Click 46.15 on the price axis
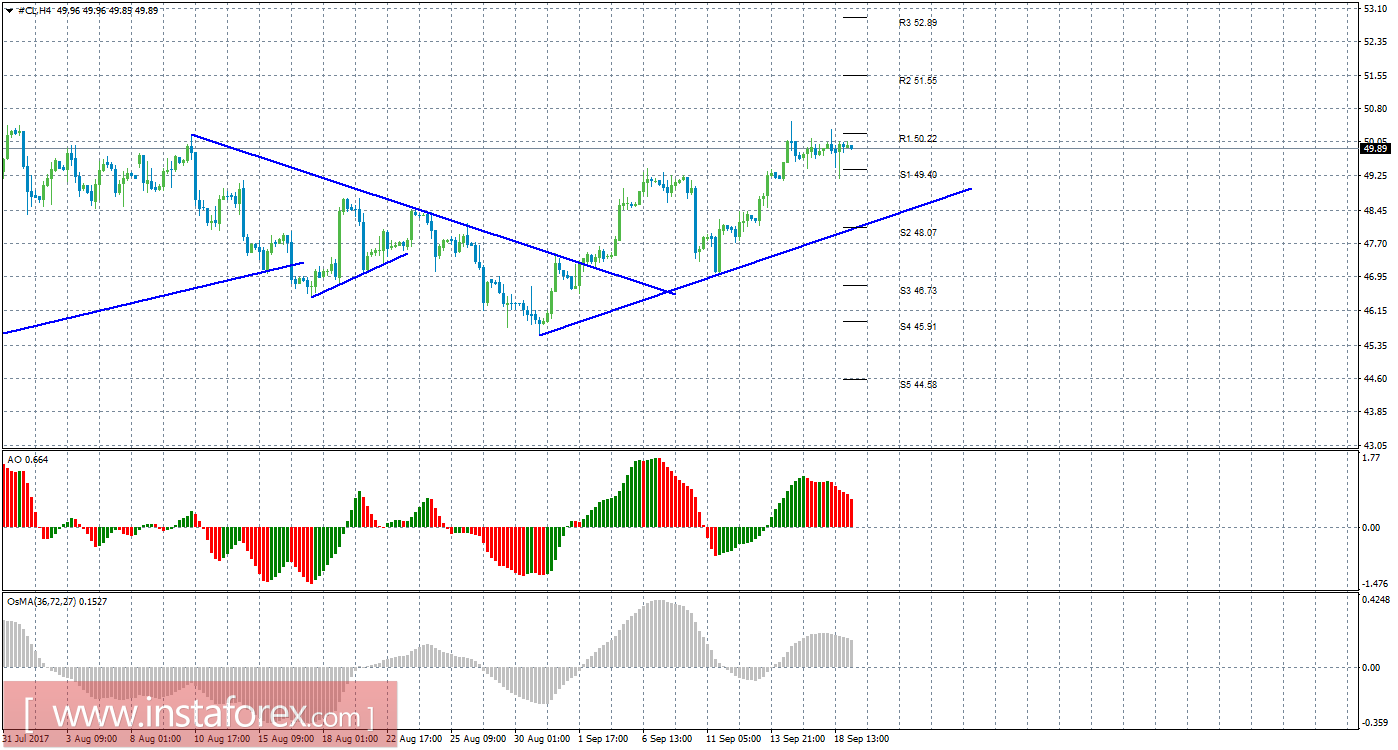 1375,311
